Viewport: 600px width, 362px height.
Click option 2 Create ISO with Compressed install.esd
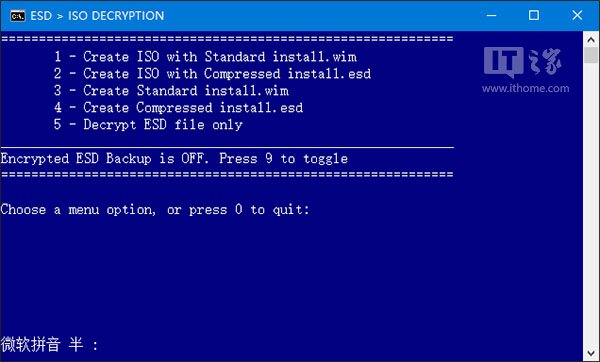[212, 73]
